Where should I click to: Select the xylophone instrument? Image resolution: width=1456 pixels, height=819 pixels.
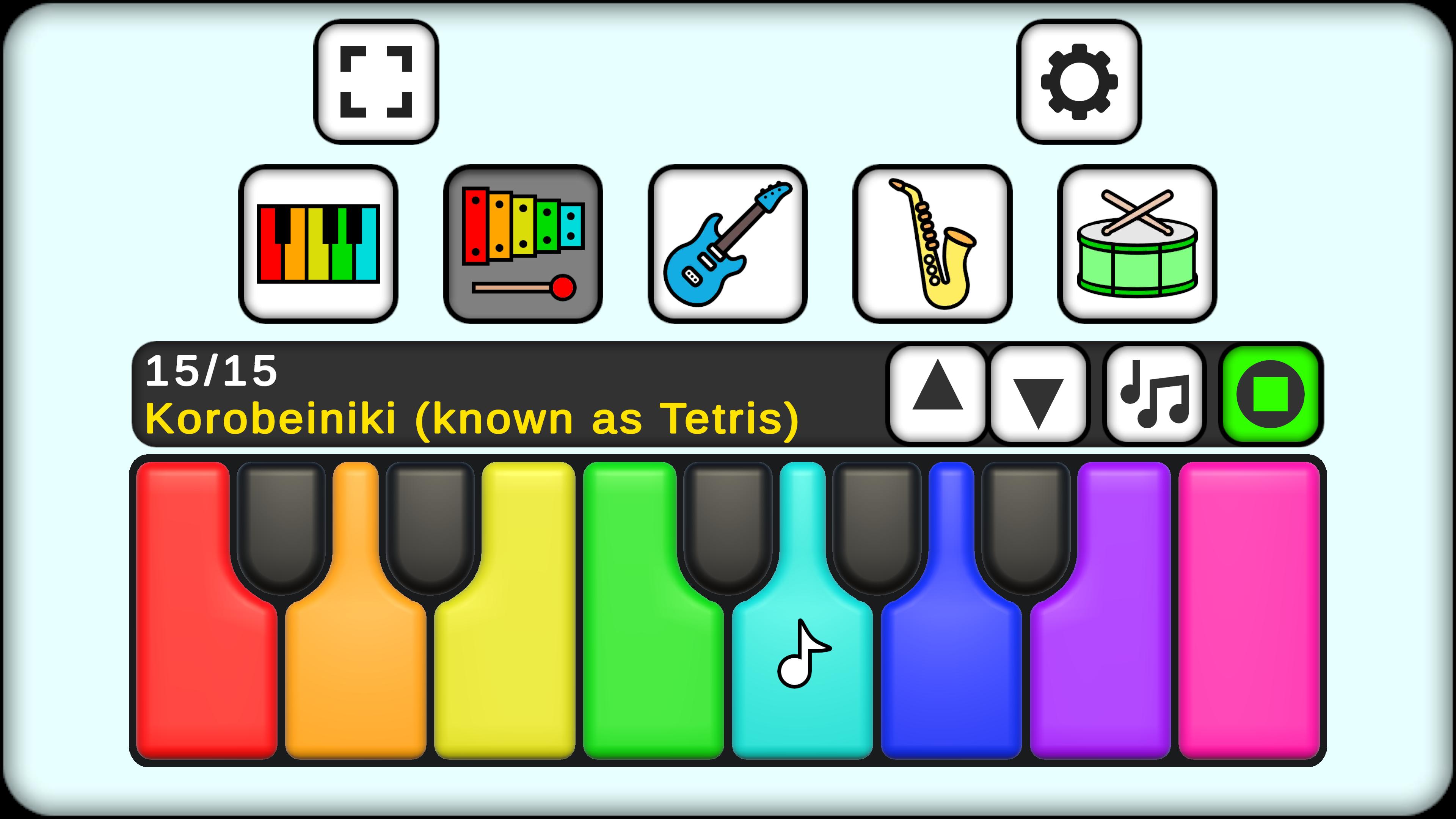[523, 243]
